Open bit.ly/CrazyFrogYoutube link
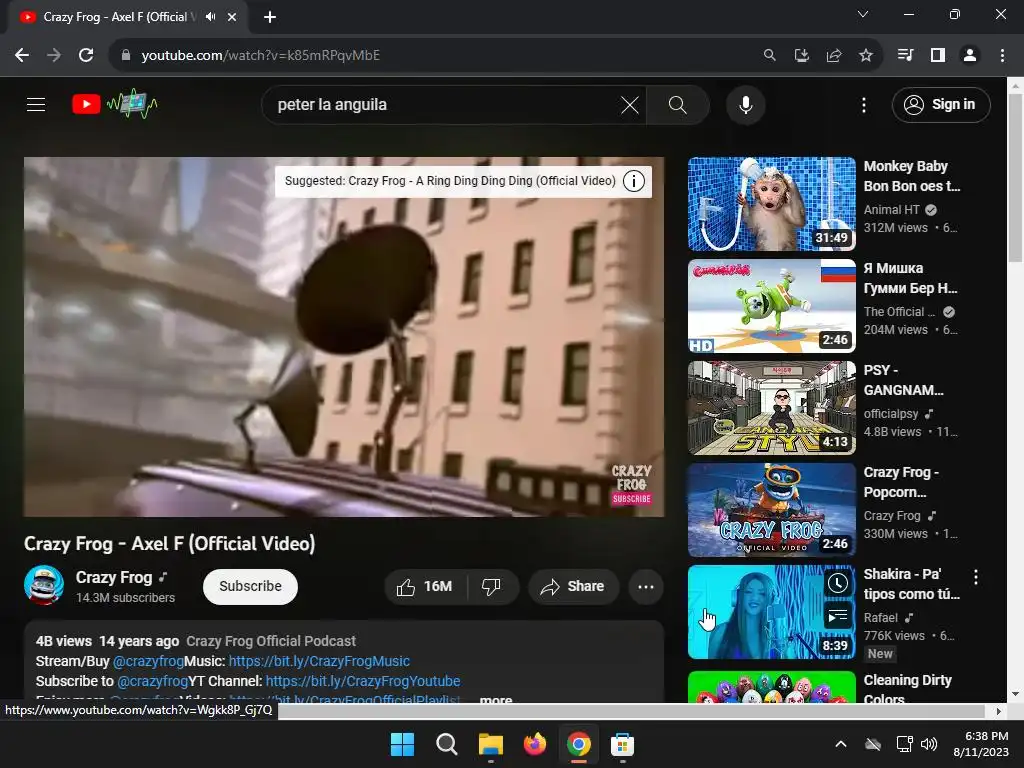Image resolution: width=1024 pixels, height=768 pixels. coord(363,681)
